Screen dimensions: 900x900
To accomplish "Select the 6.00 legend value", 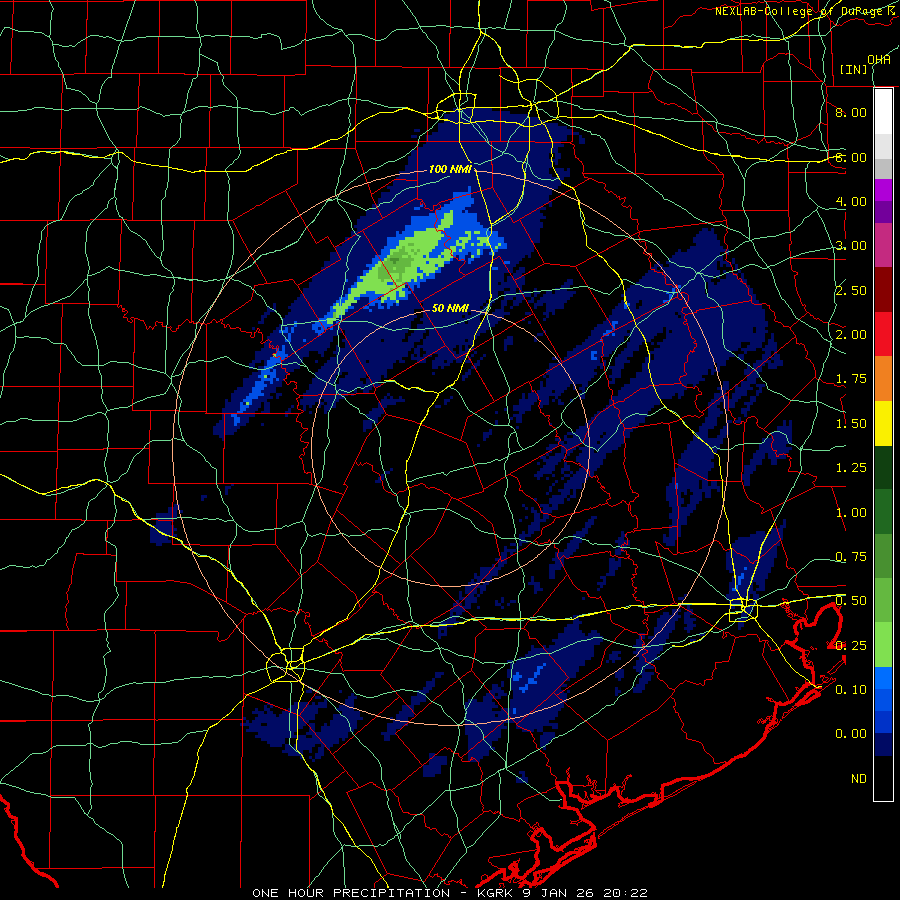I will point(851,157).
